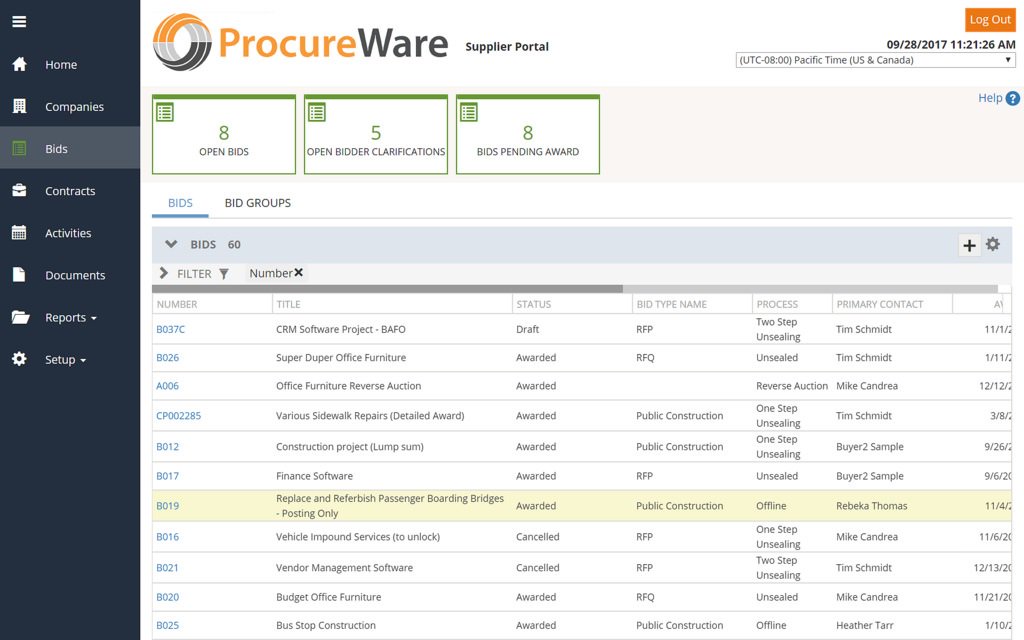Image resolution: width=1024 pixels, height=640 pixels.
Task: Open the 8 Open Bids card
Action: pos(224,135)
